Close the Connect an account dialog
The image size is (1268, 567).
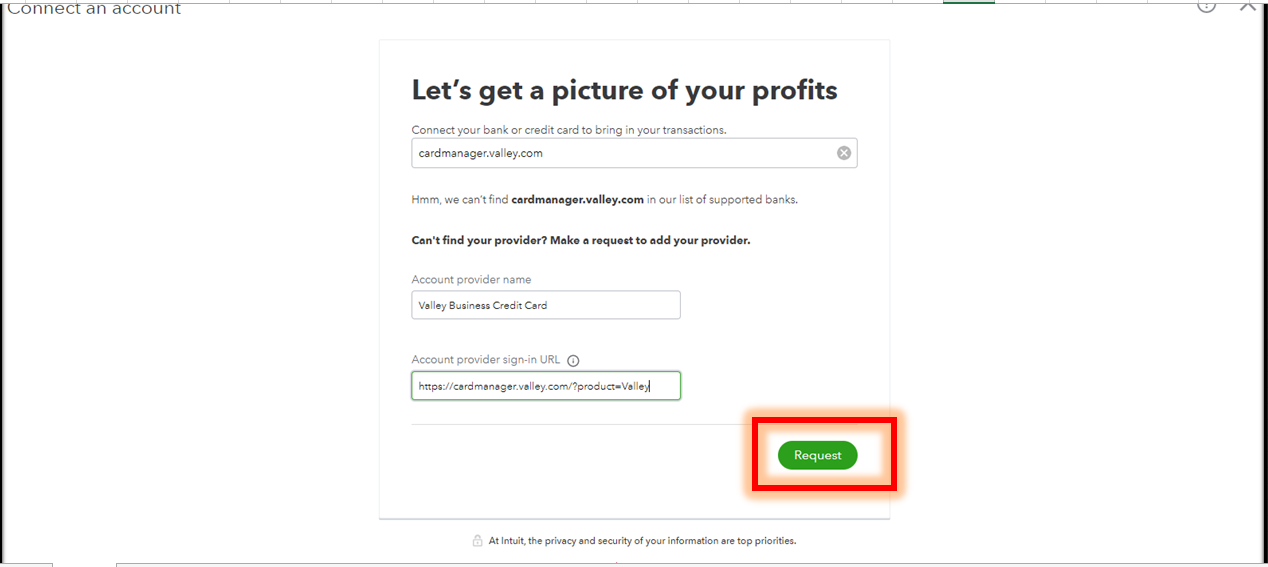[x=1247, y=6]
